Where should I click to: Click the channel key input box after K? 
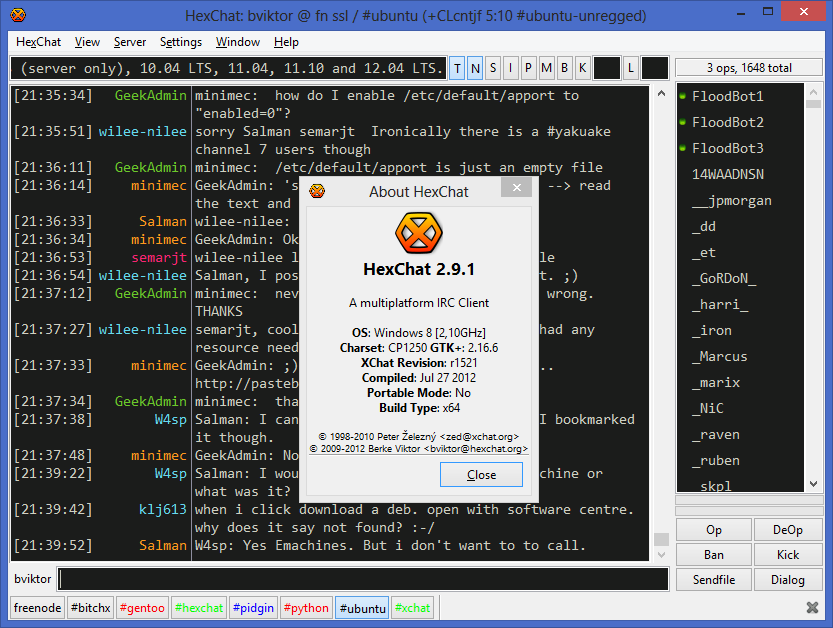[x=606, y=68]
